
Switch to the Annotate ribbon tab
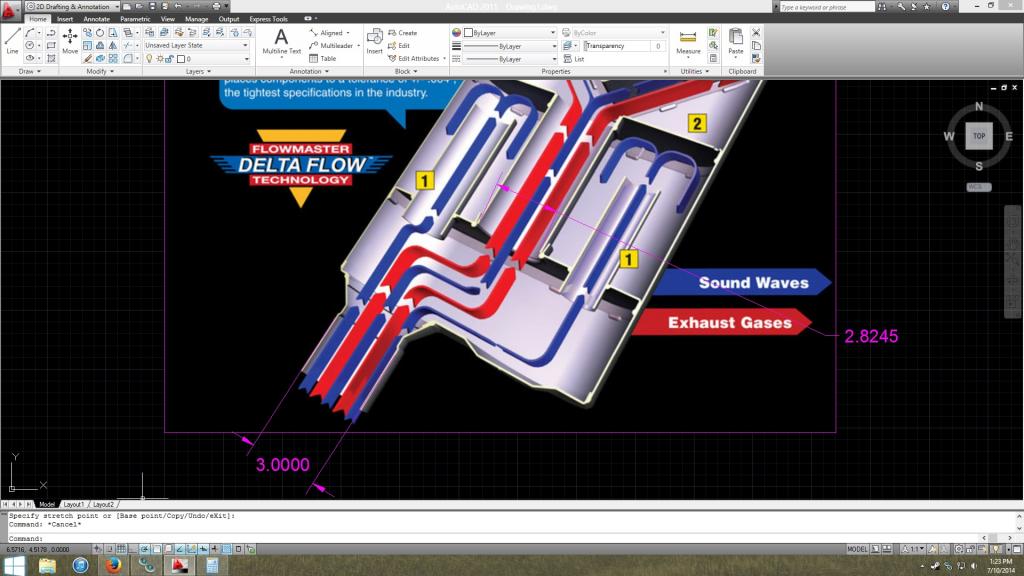(97, 19)
